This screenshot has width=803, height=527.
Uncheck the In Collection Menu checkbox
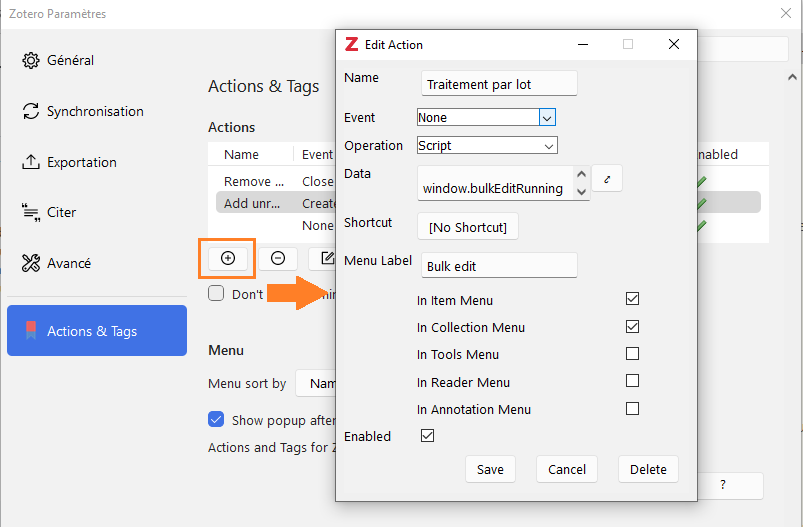coord(632,326)
